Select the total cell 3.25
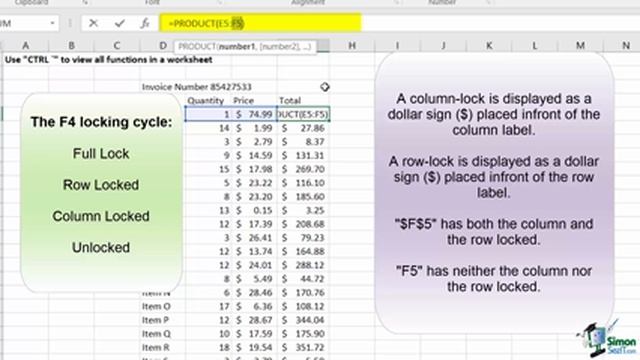Viewport: 640px width, 360px height. coord(303,210)
